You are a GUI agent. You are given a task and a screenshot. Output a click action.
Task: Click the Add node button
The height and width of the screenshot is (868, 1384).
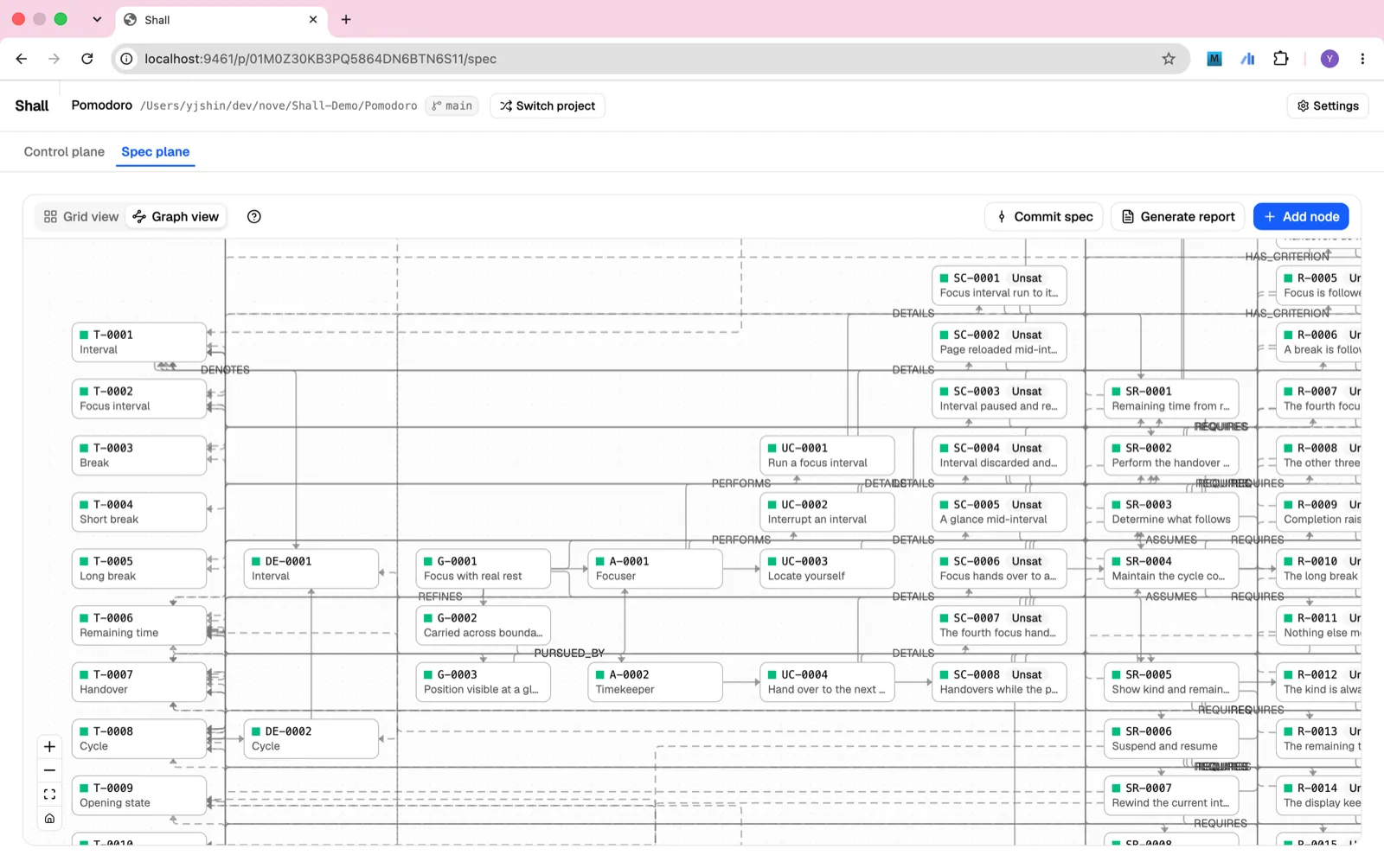1301,217
